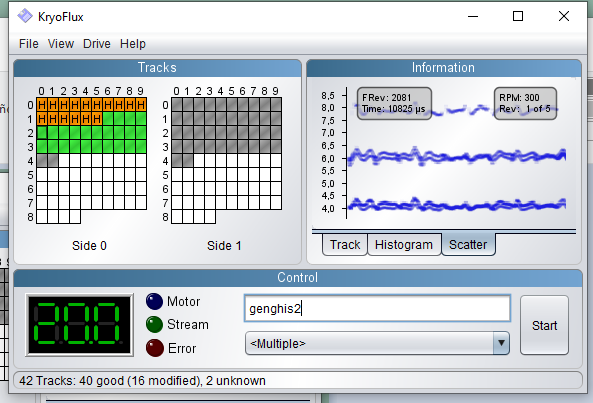Open the Help menu
593x403 pixels.
pyautogui.click(x=133, y=44)
